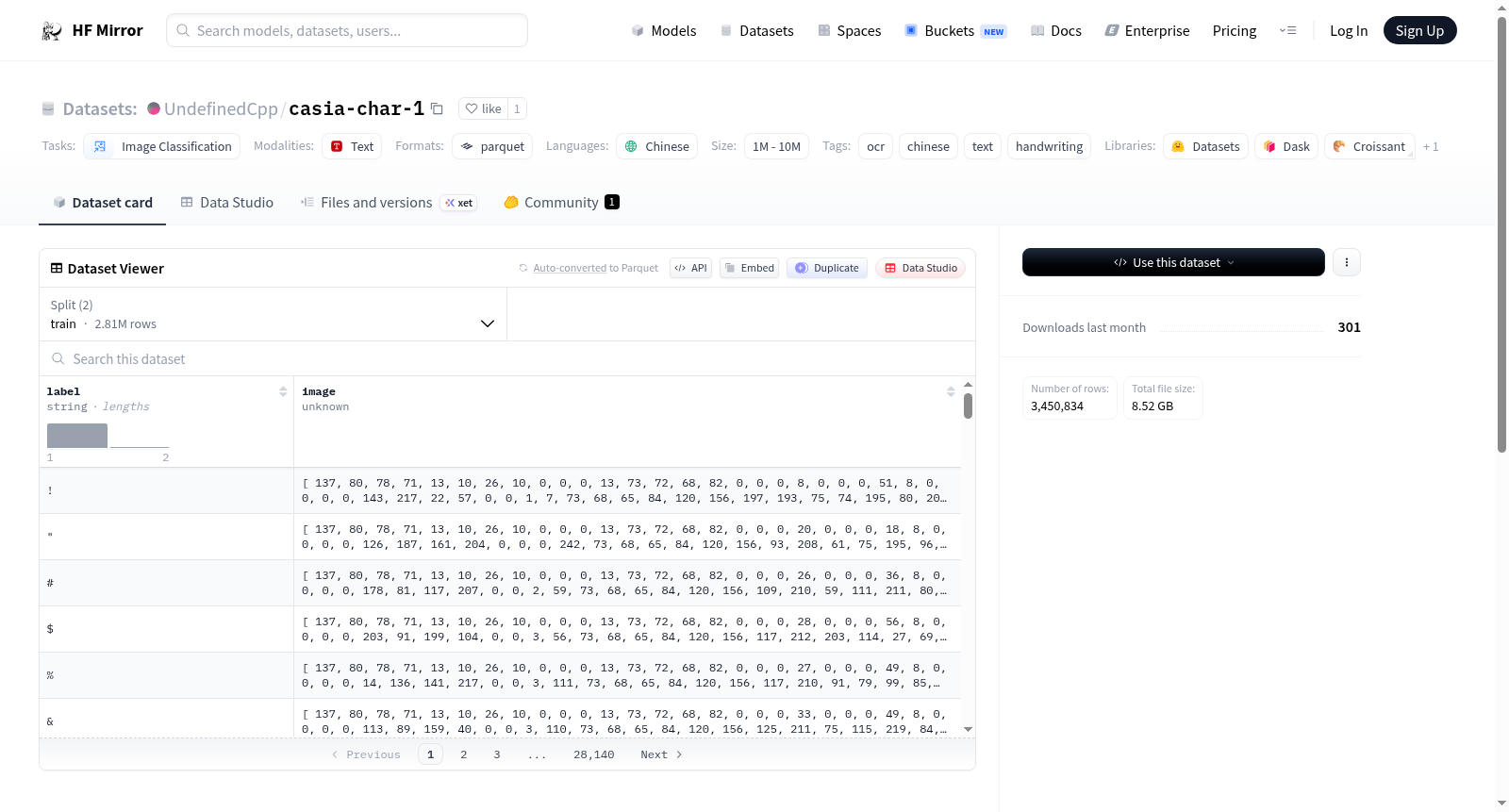Click the Embed button
1509x812 pixels.
pos(750,268)
